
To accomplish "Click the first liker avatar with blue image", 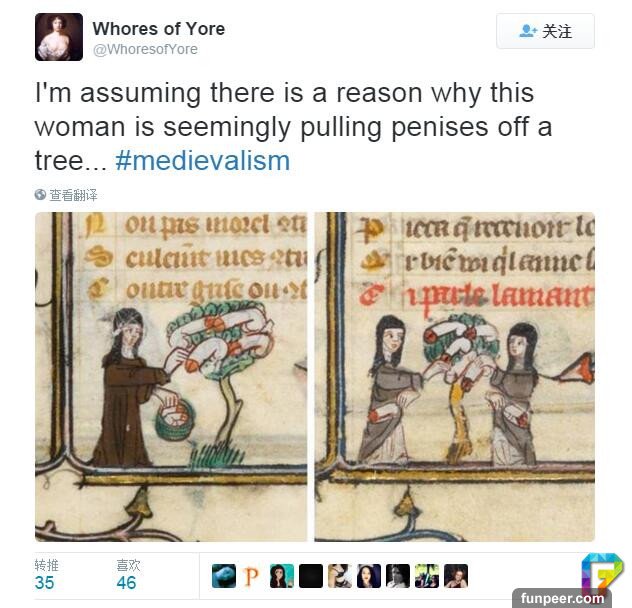I will (224, 576).
